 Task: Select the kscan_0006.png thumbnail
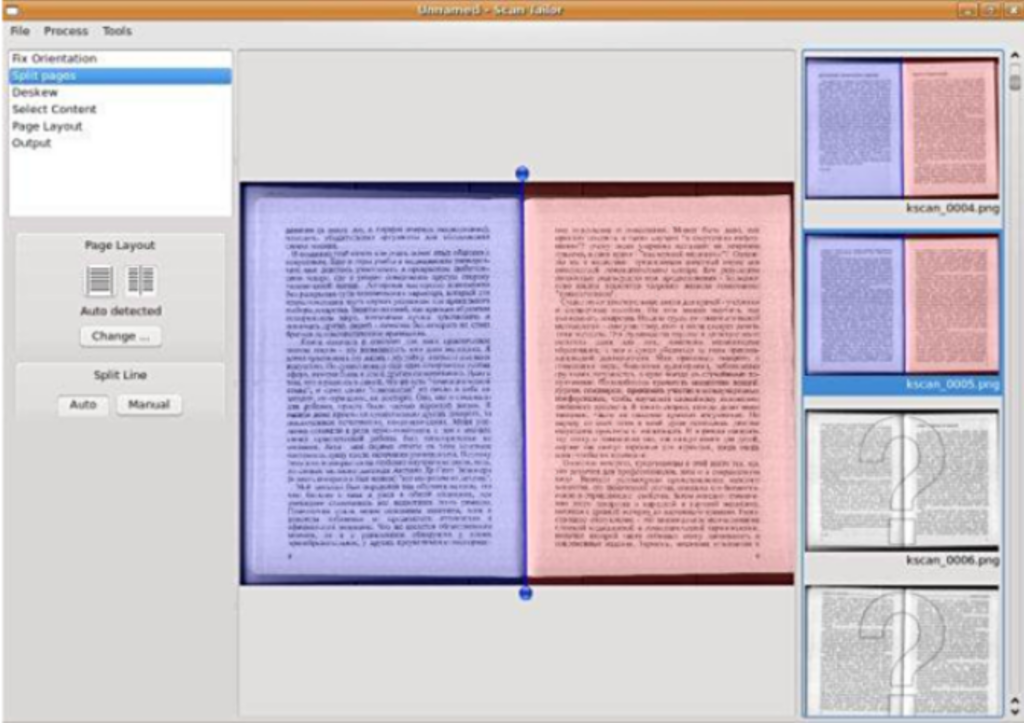(902, 480)
